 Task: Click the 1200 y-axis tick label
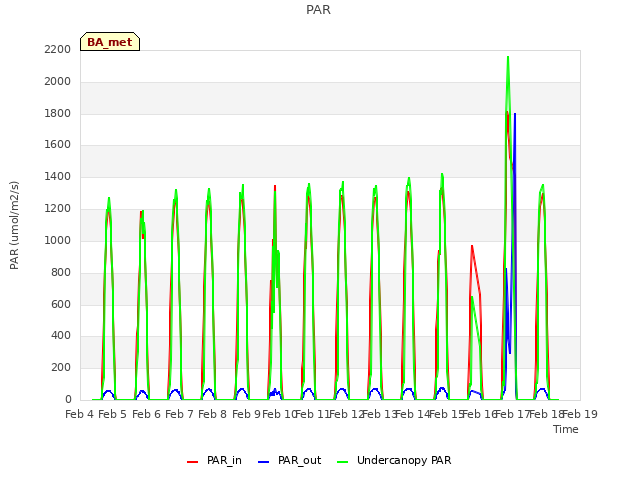58,208
